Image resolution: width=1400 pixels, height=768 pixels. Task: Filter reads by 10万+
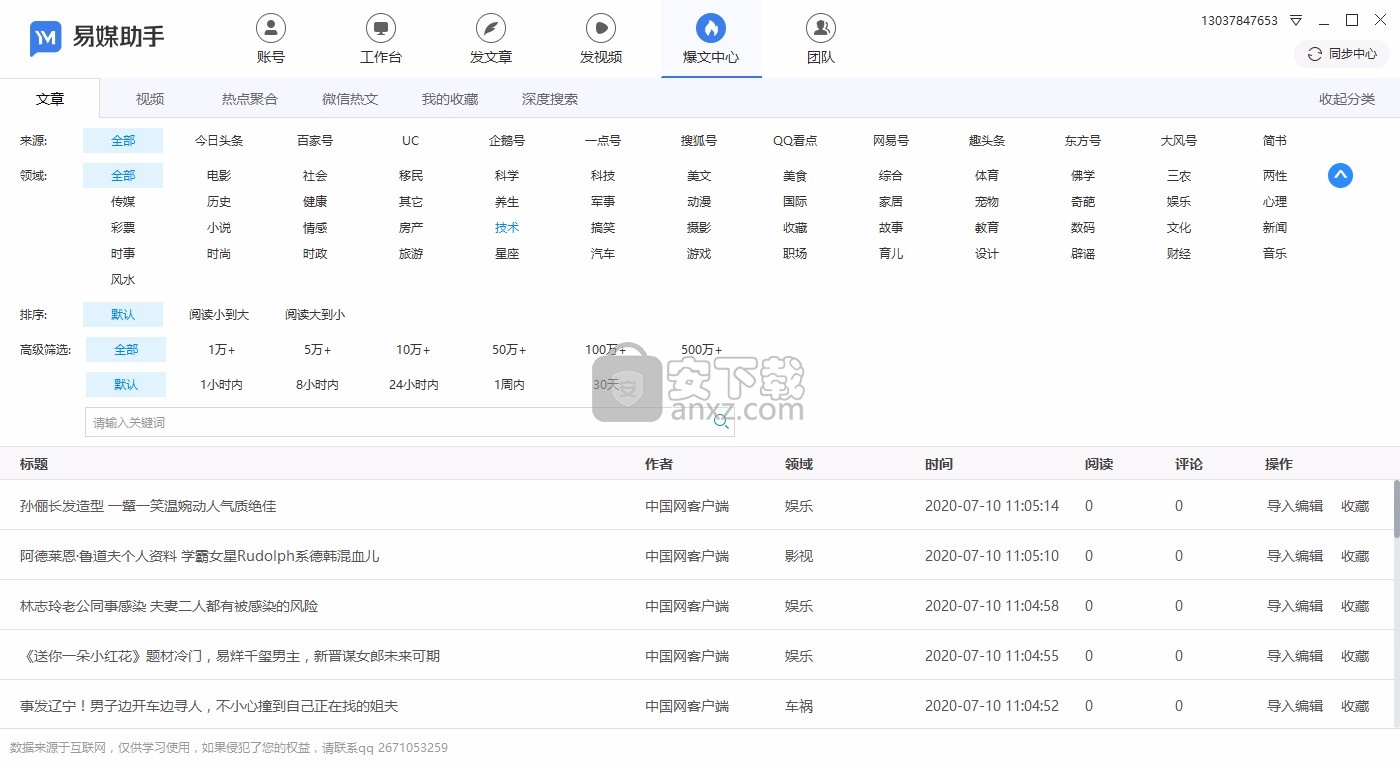pyautogui.click(x=413, y=350)
